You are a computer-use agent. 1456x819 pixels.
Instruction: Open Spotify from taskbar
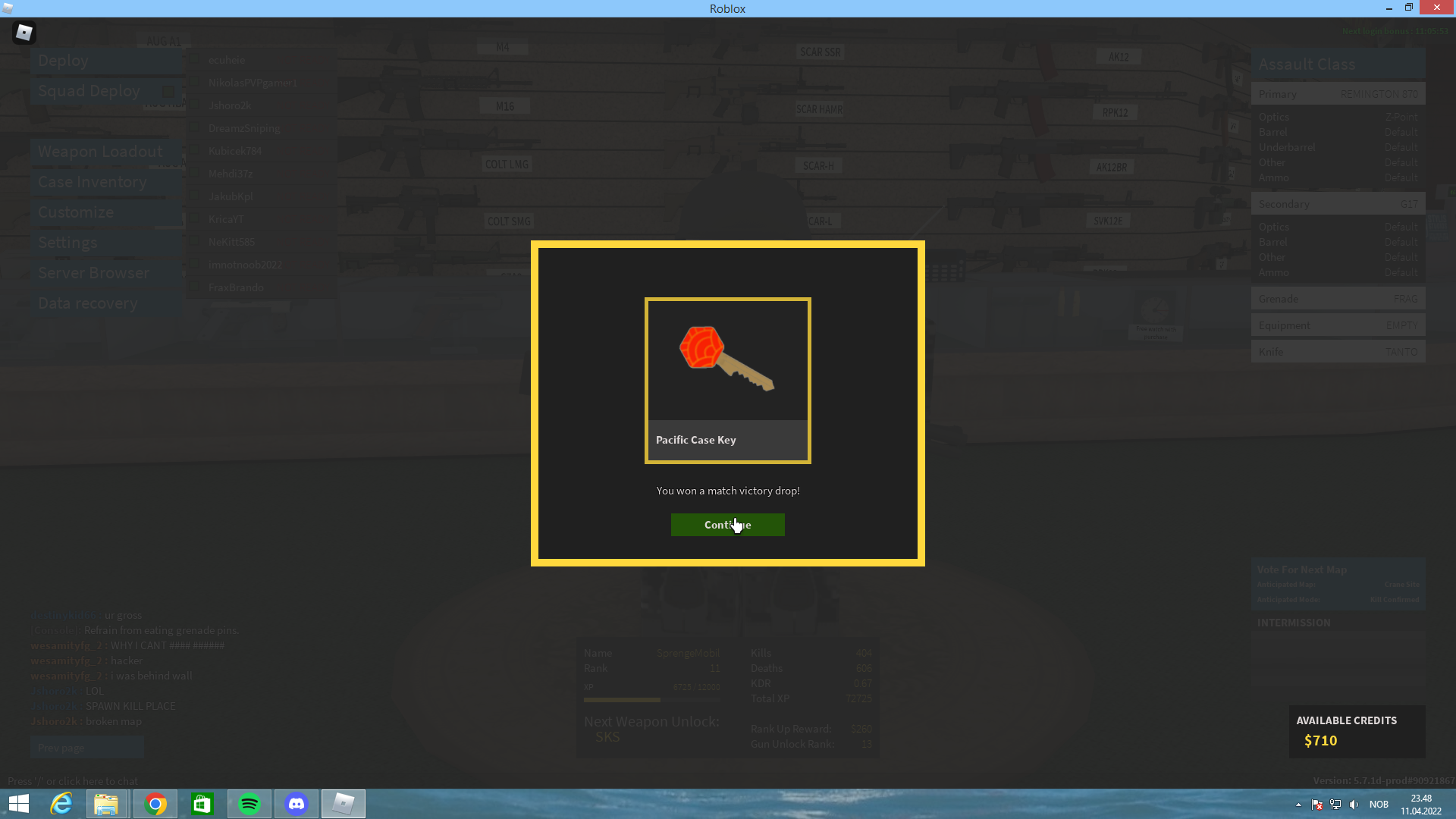tap(249, 804)
